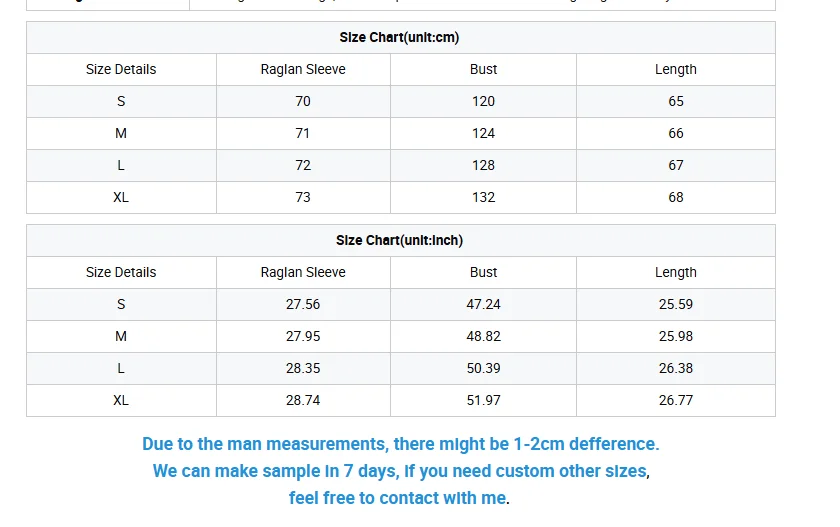Click Size Details header in inch table
Screen dimensions: 840x527
click(x=121, y=273)
